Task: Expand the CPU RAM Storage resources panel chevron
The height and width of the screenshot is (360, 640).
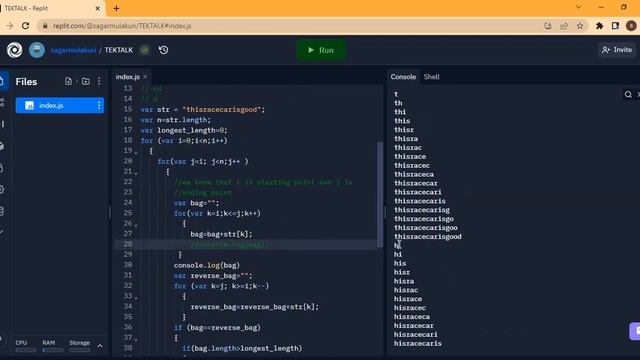Action: coord(100,346)
